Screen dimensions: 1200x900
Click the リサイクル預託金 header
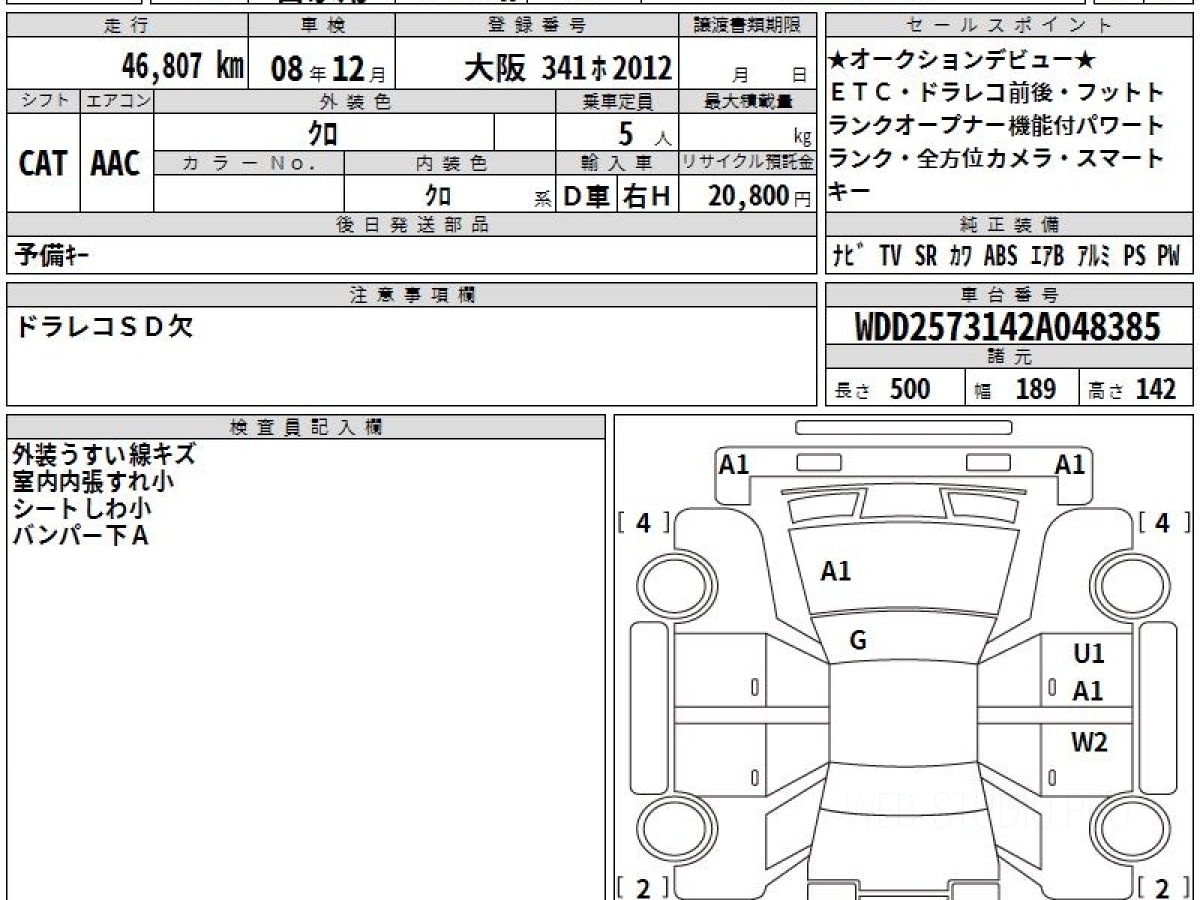point(748,162)
